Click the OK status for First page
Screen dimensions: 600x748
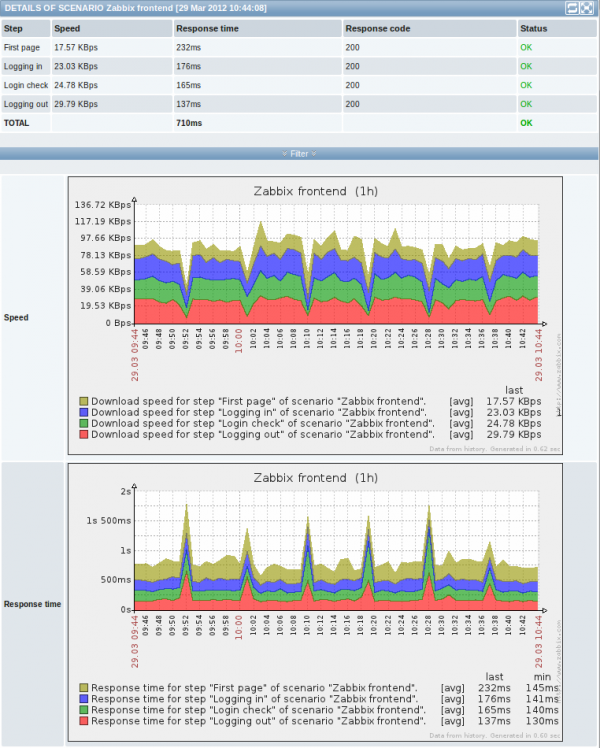coord(526,48)
